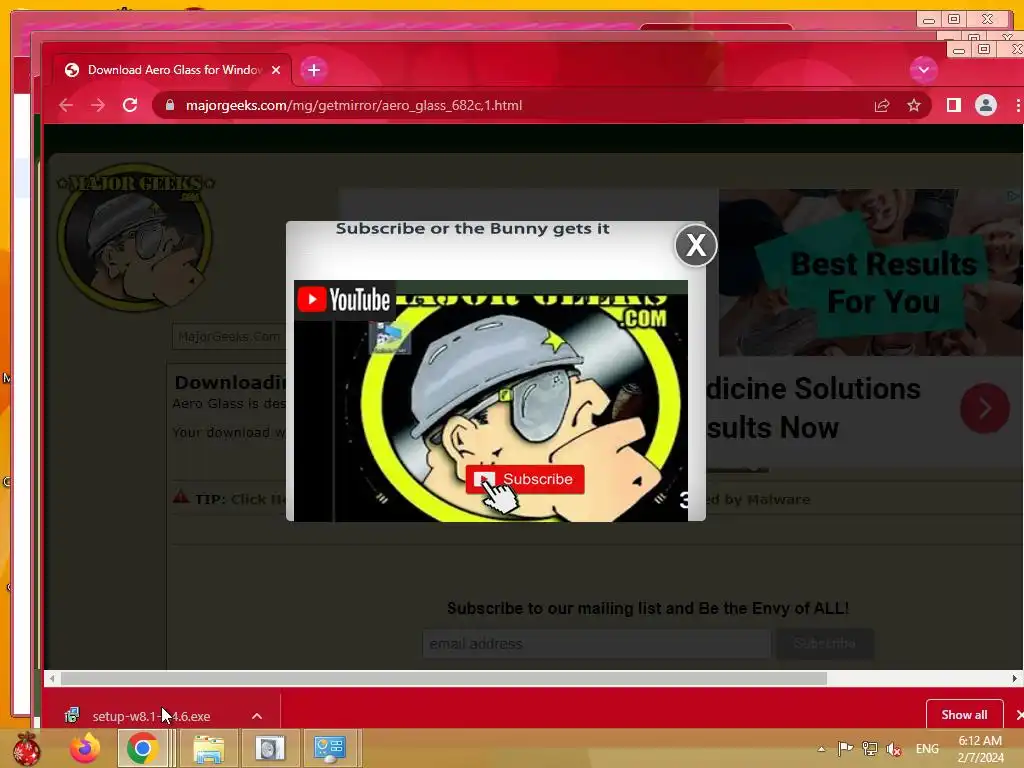Click the ENG language indicator
The height and width of the screenshot is (768, 1024).
927,749
